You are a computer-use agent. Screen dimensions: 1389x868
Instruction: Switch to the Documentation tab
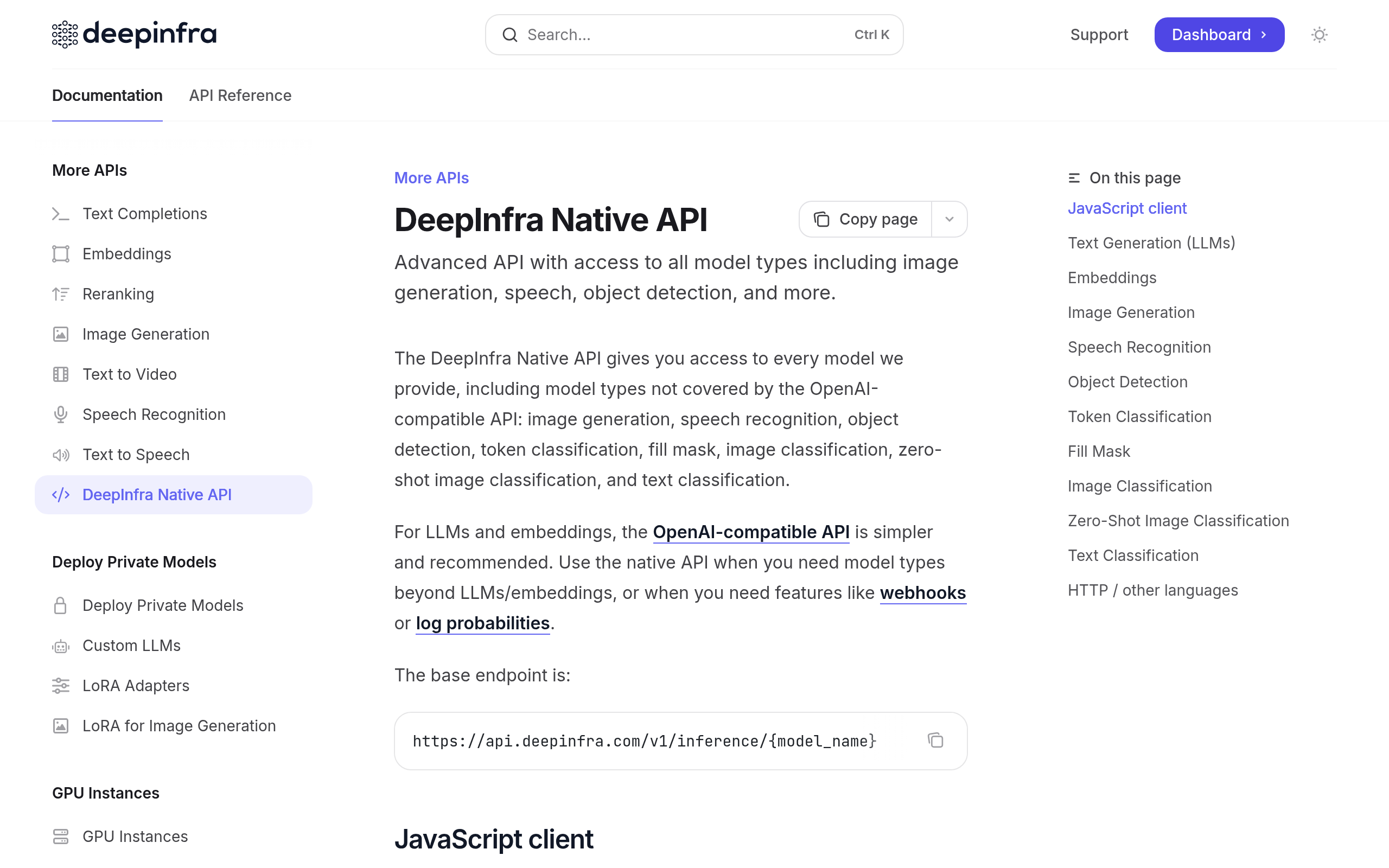coord(107,95)
